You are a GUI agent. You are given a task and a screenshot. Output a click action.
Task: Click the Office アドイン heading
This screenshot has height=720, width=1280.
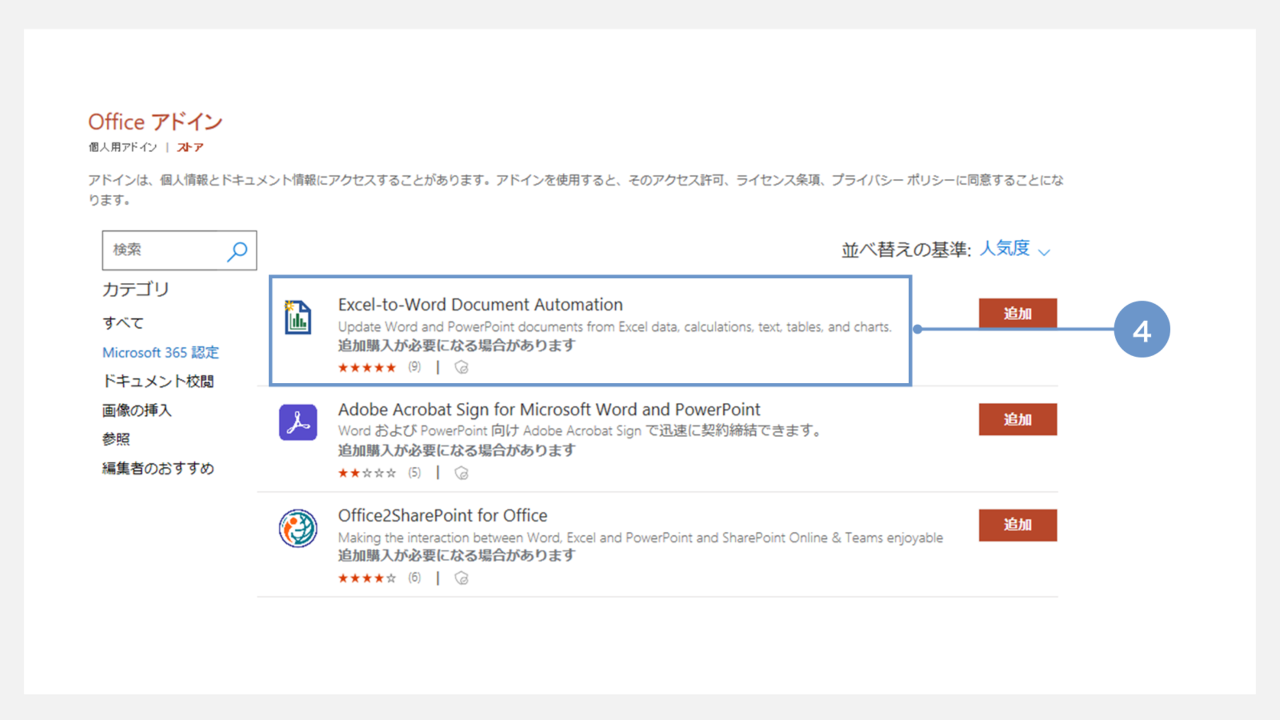tap(155, 122)
